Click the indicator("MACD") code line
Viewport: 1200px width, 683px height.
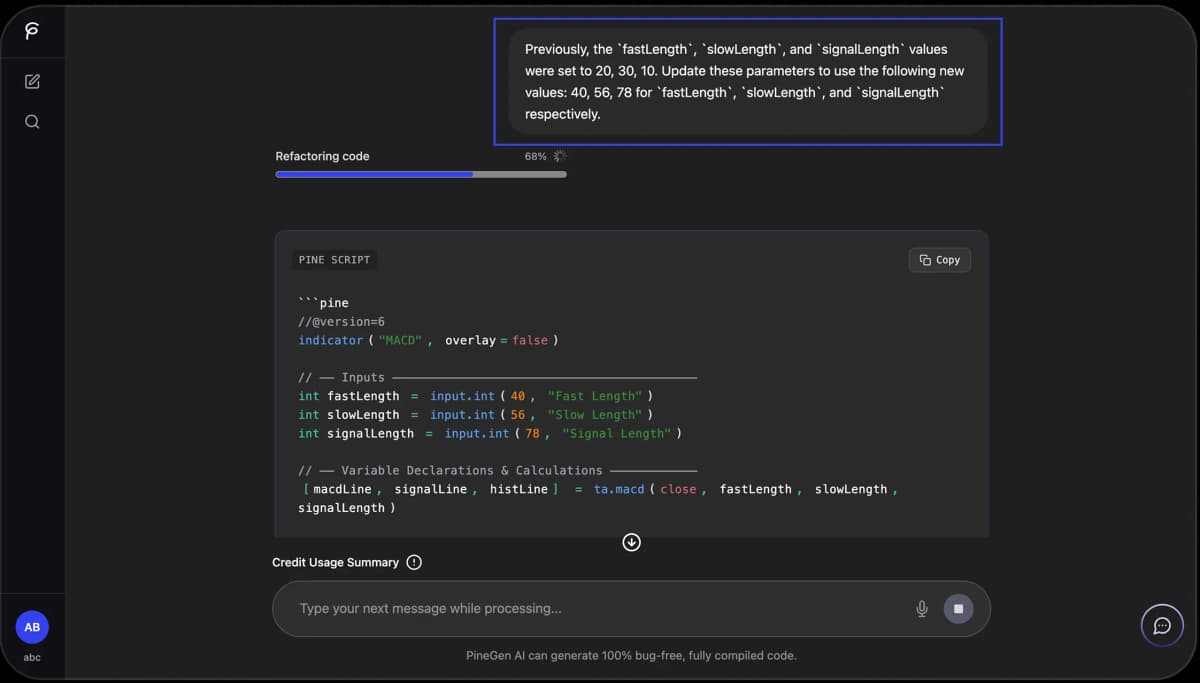coord(428,340)
